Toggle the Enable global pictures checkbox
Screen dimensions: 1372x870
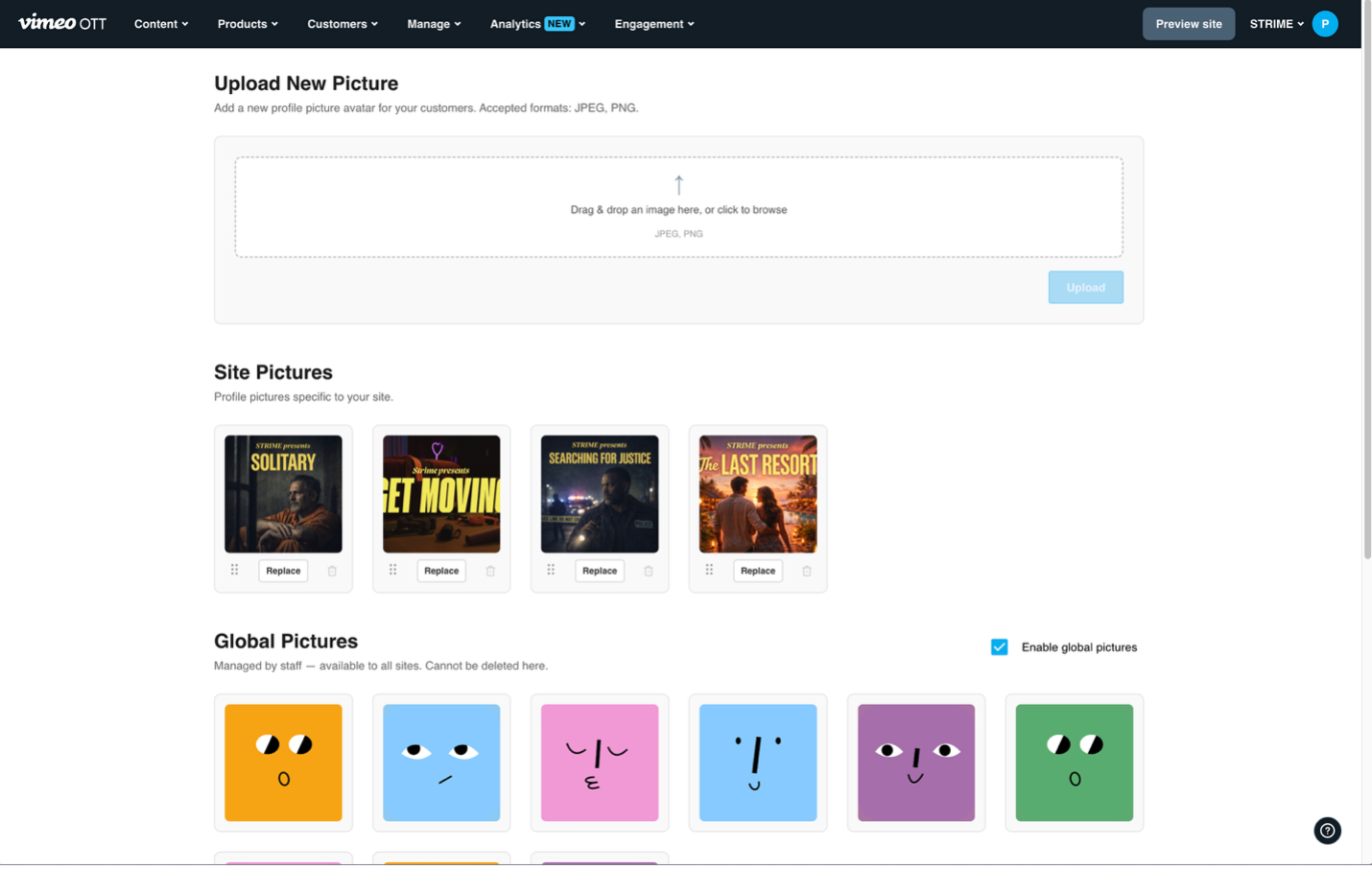tap(999, 647)
